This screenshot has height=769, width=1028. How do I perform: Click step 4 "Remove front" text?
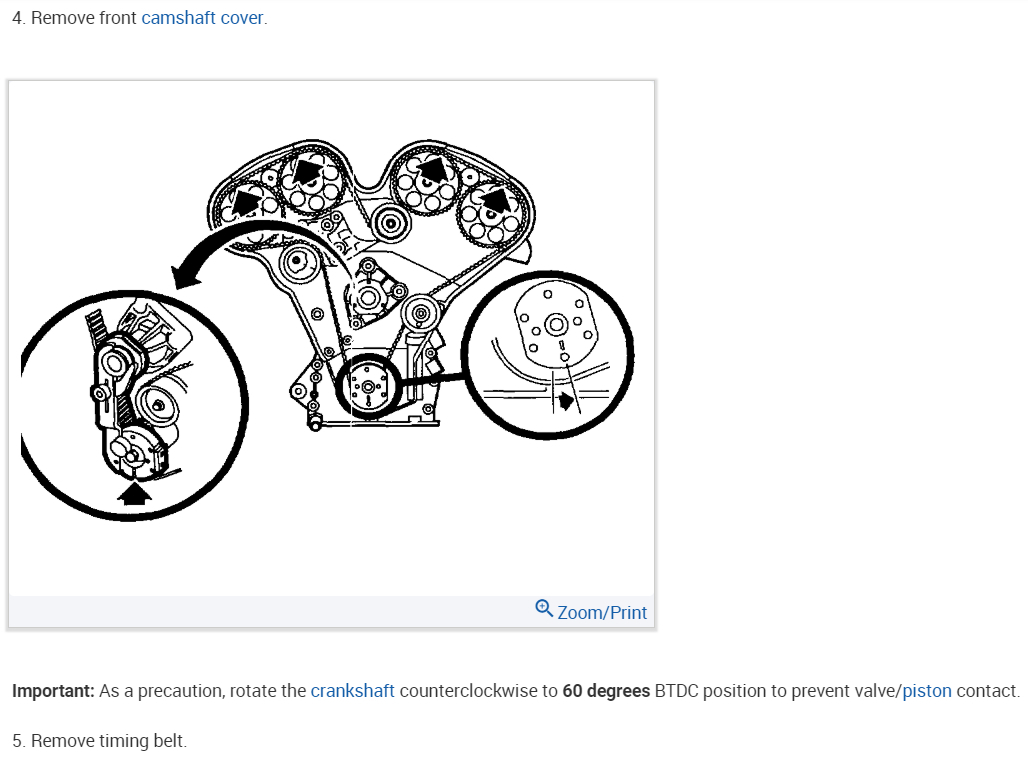point(83,18)
